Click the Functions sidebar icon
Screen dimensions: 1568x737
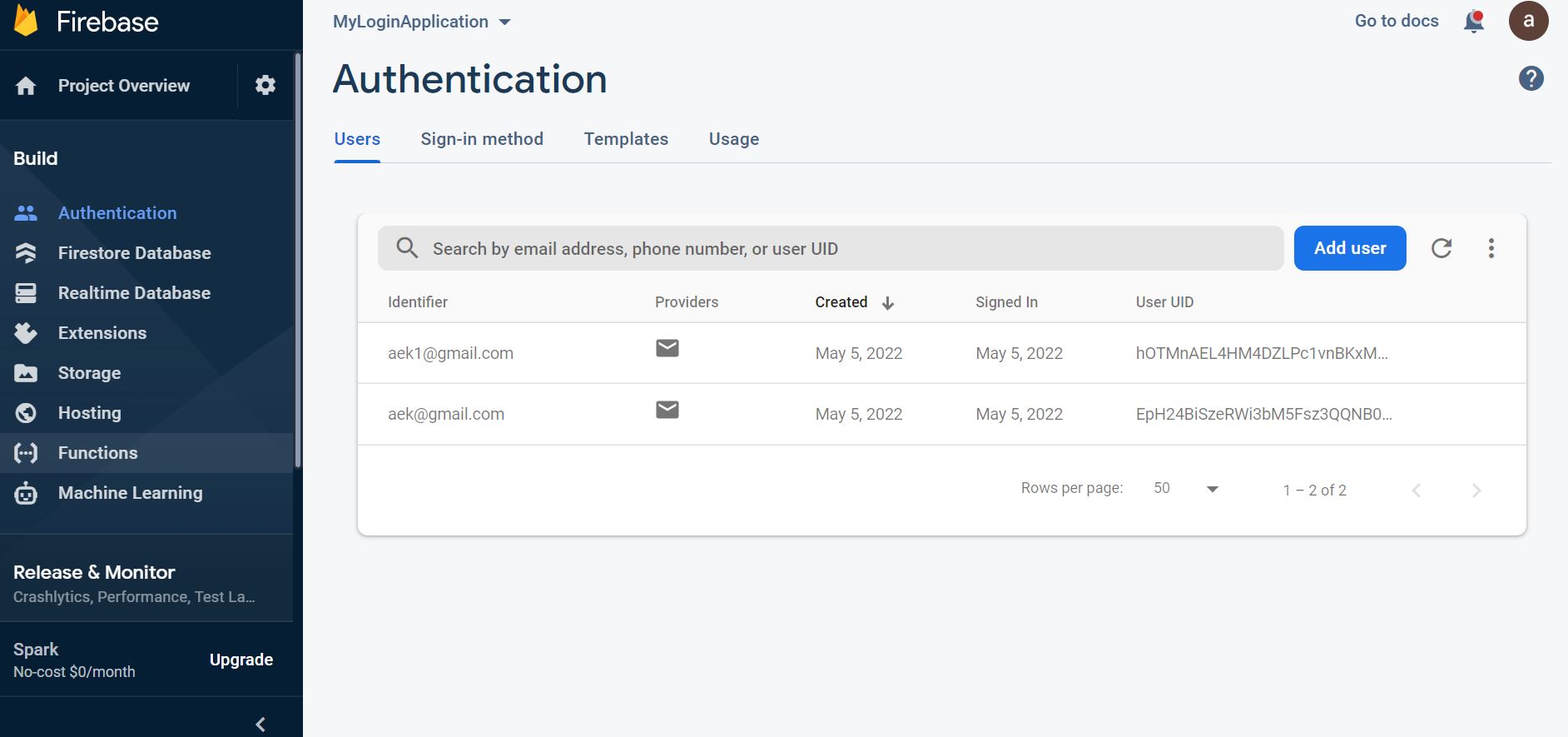click(26, 453)
